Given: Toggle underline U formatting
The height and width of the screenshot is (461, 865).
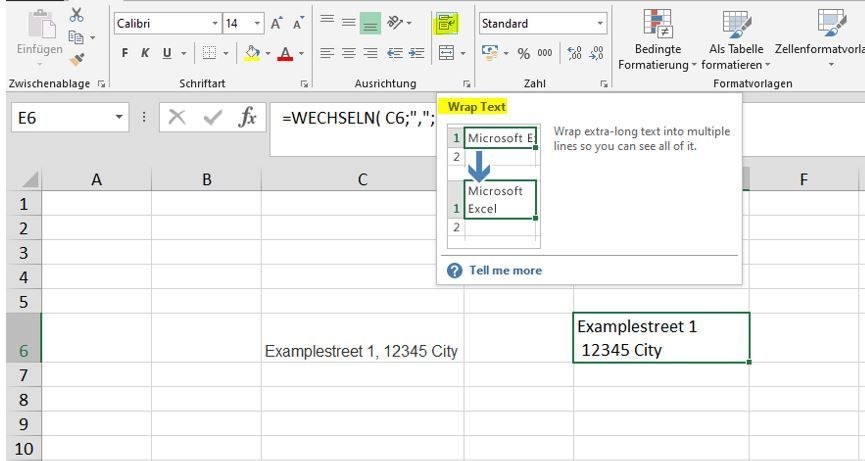Looking at the screenshot, I should (167, 53).
